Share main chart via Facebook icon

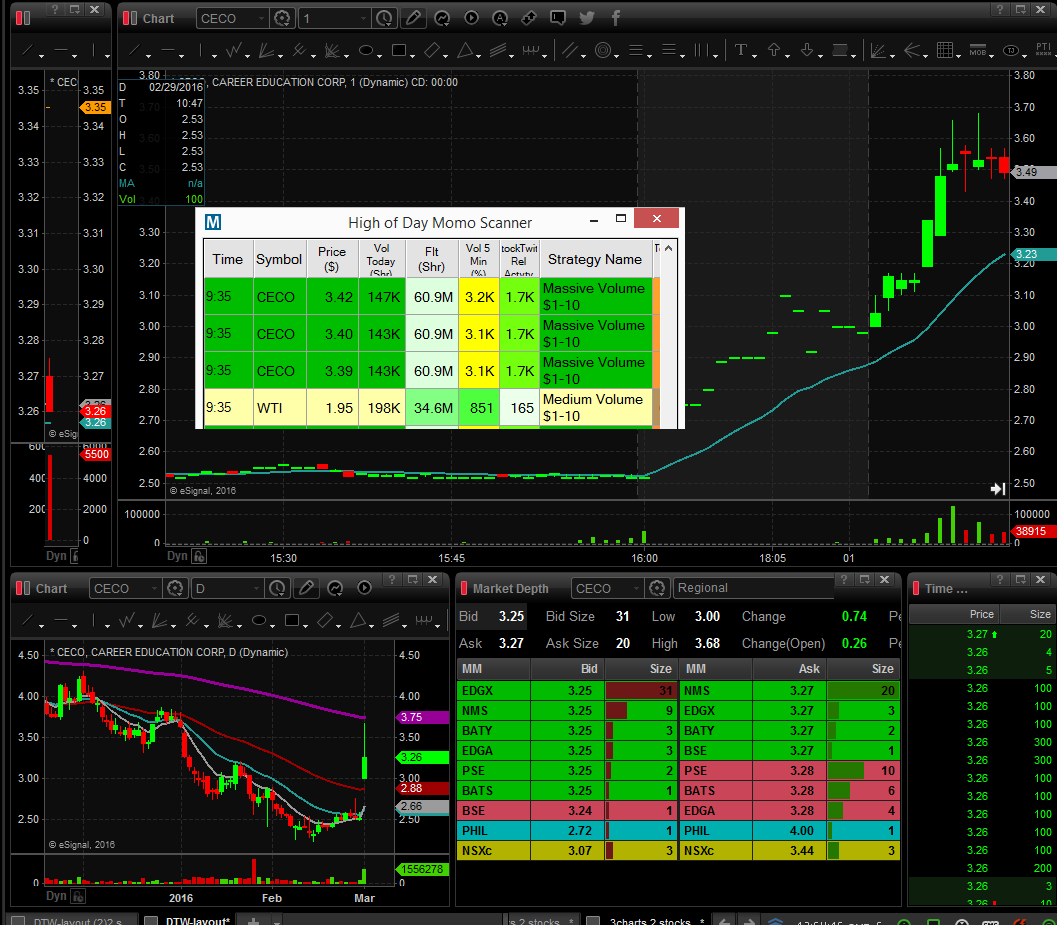pyautogui.click(x=615, y=18)
